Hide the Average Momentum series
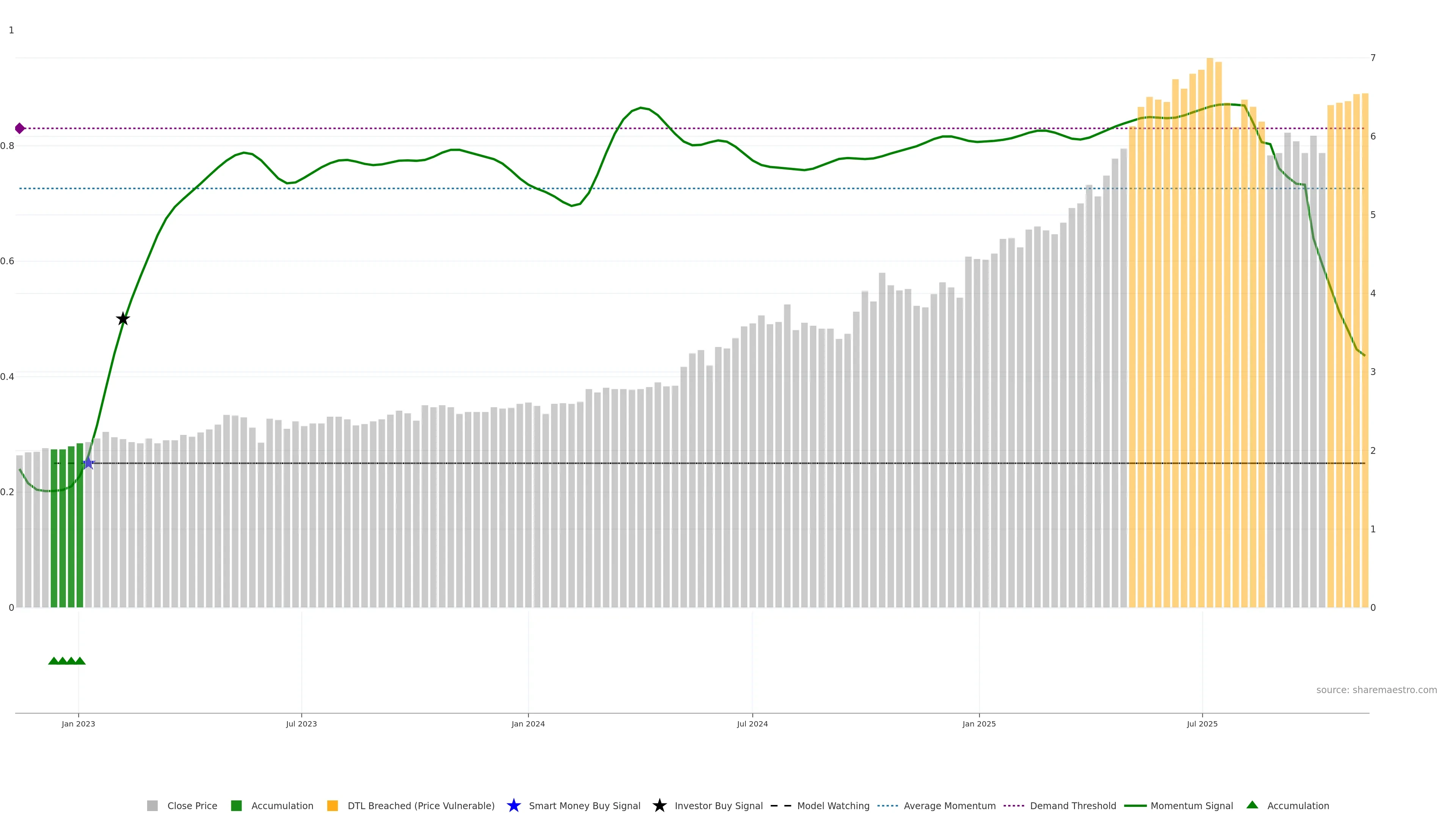 click(949, 805)
